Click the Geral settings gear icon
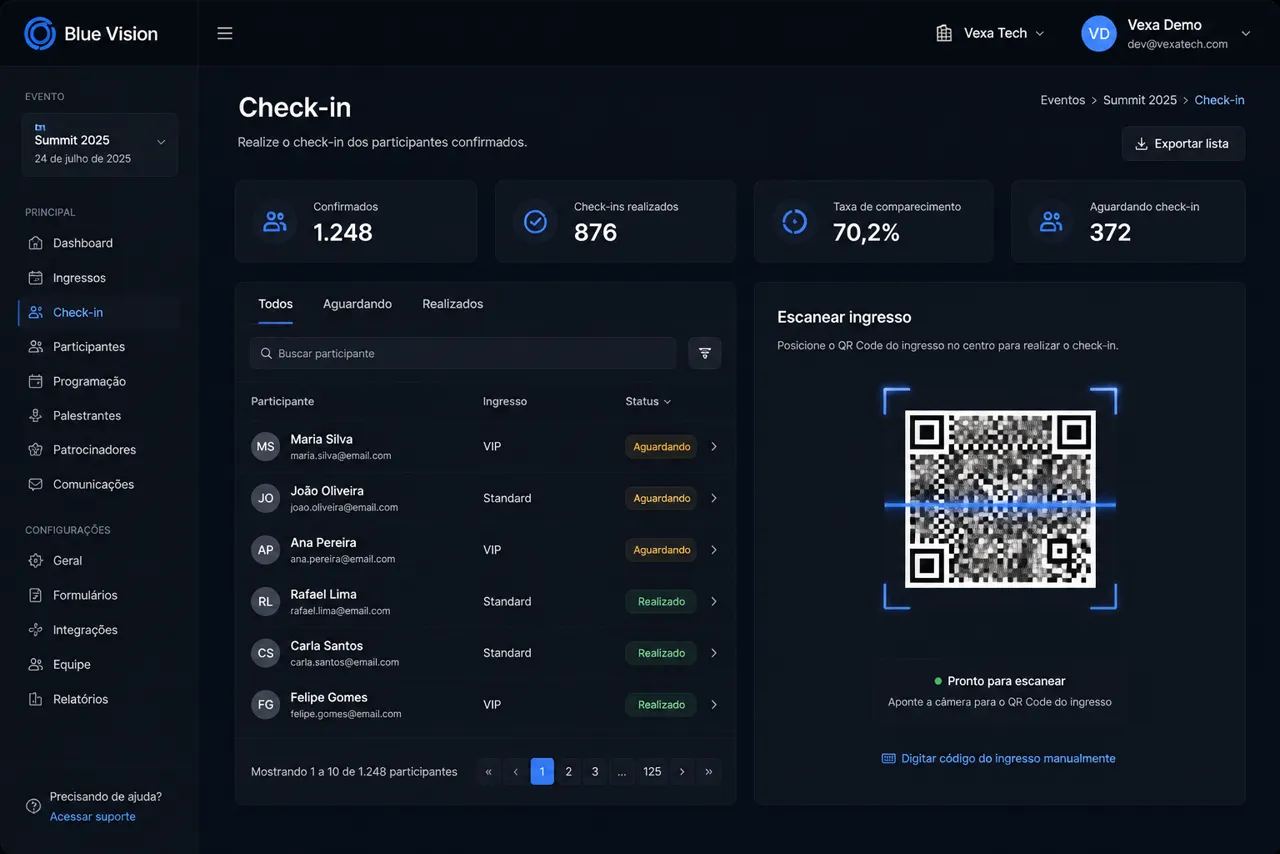Screen dimensions: 1280x854 click(x=36, y=561)
